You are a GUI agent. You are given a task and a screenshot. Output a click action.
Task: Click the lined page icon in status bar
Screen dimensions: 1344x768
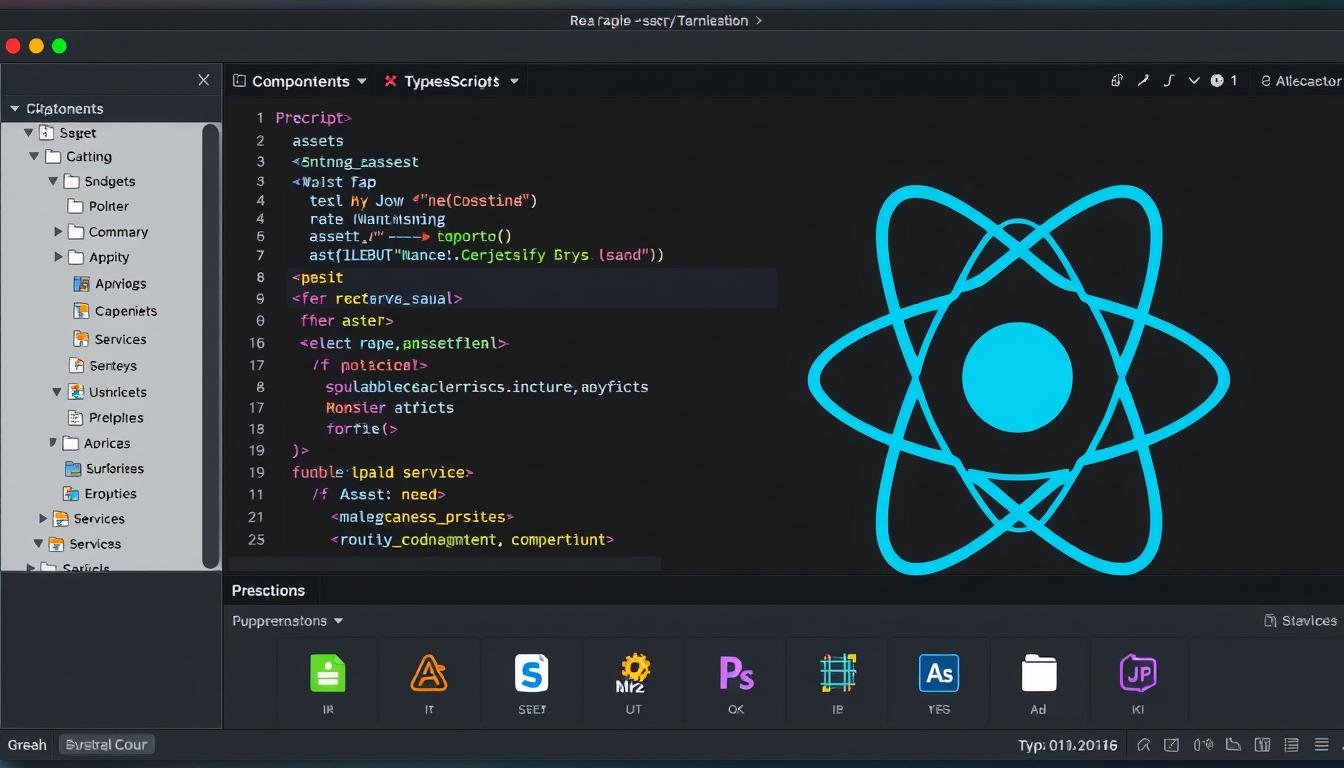(x=1293, y=745)
